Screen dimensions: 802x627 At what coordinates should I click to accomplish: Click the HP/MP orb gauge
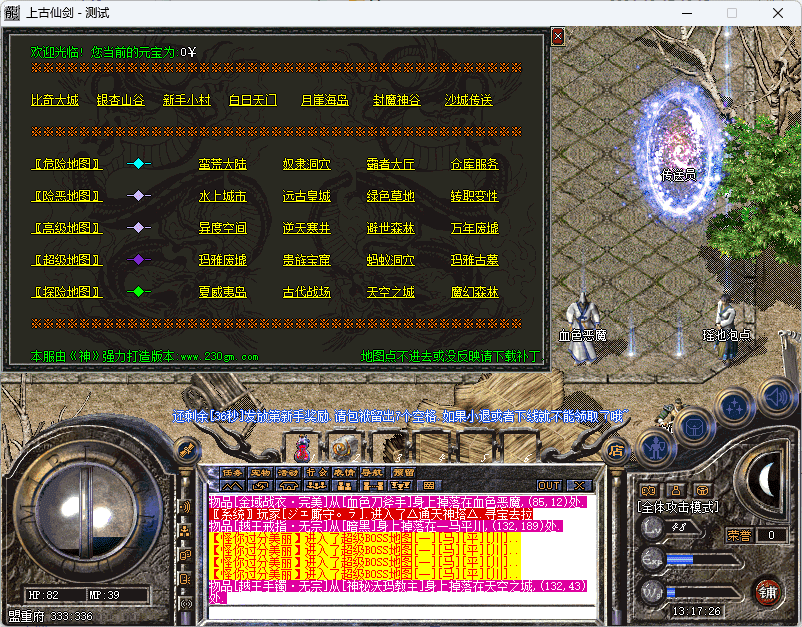pyautogui.click(x=87, y=516)
